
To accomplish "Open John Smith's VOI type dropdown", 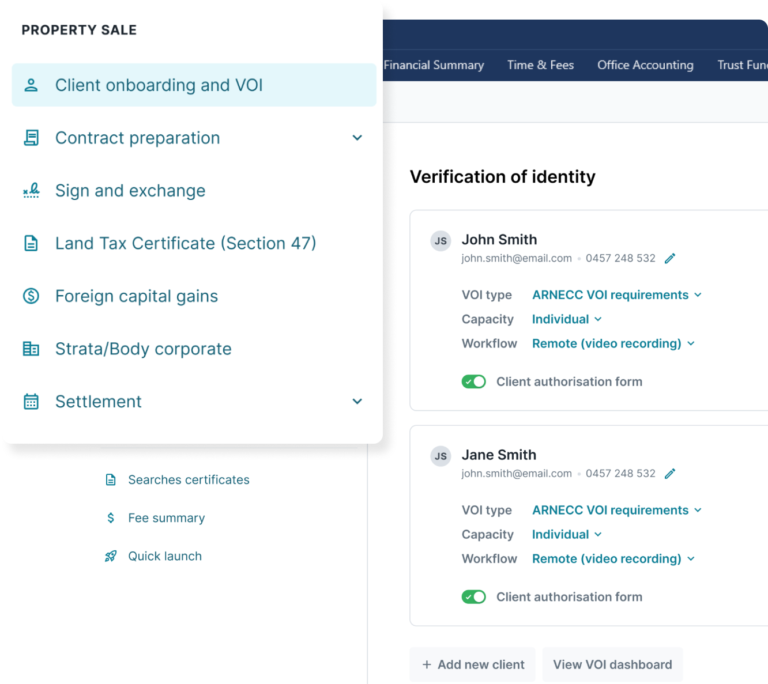I will (x=616, y=295).
